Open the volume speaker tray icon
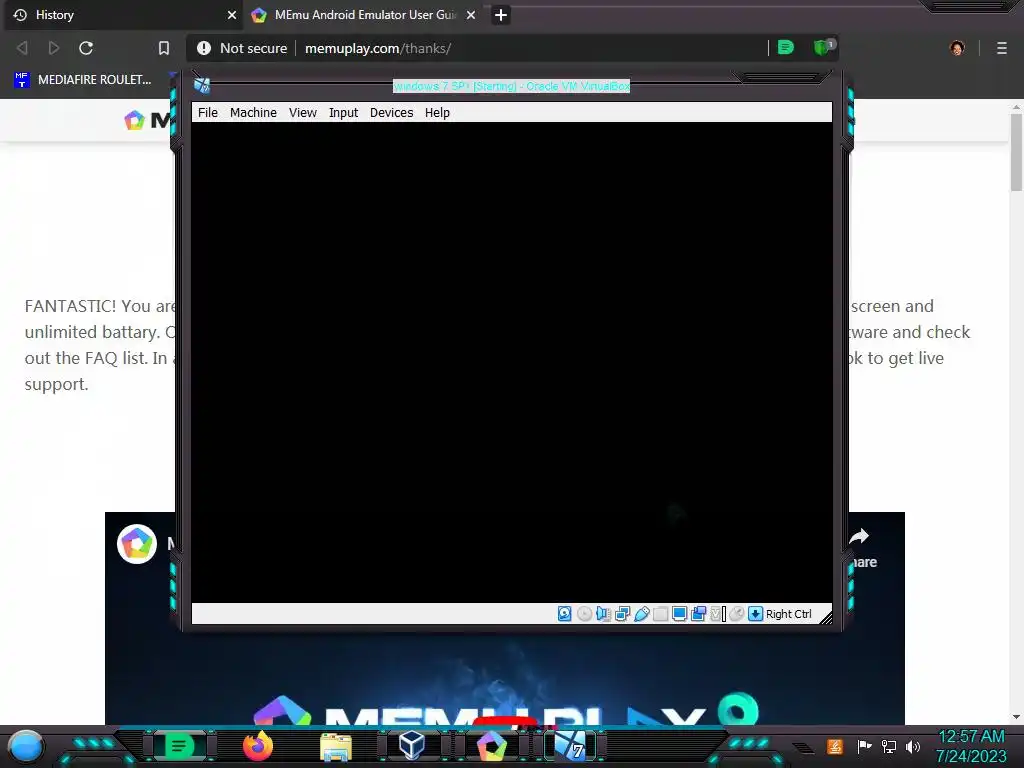 pos(913,746)
